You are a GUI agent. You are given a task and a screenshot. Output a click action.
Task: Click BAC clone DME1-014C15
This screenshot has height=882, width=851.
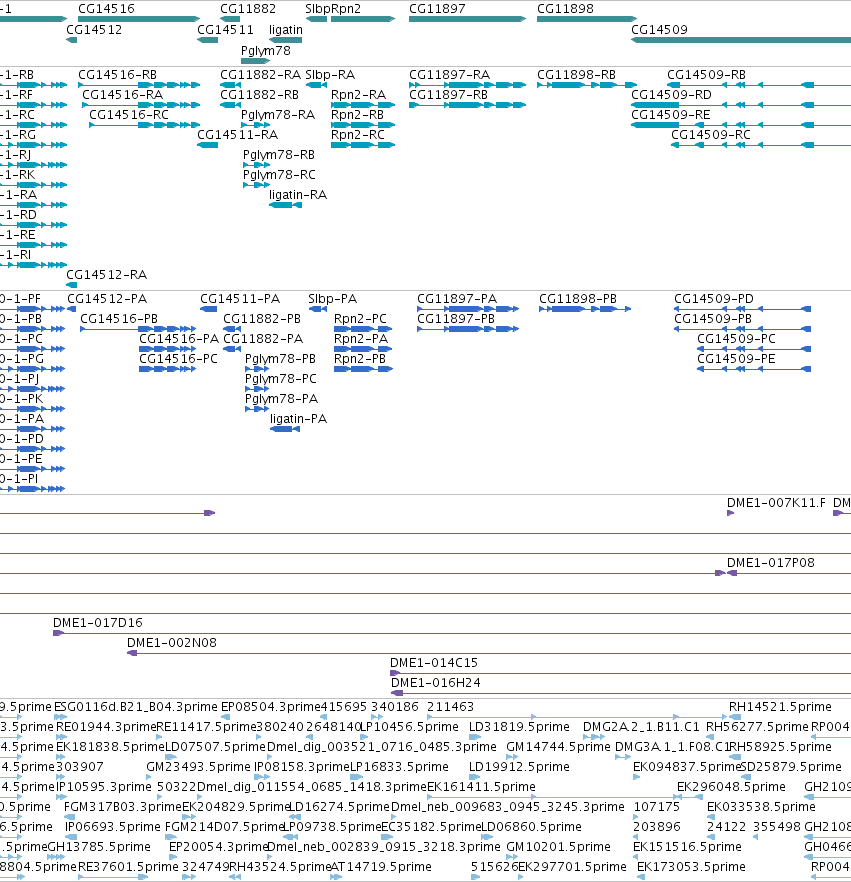click(434, 663)
